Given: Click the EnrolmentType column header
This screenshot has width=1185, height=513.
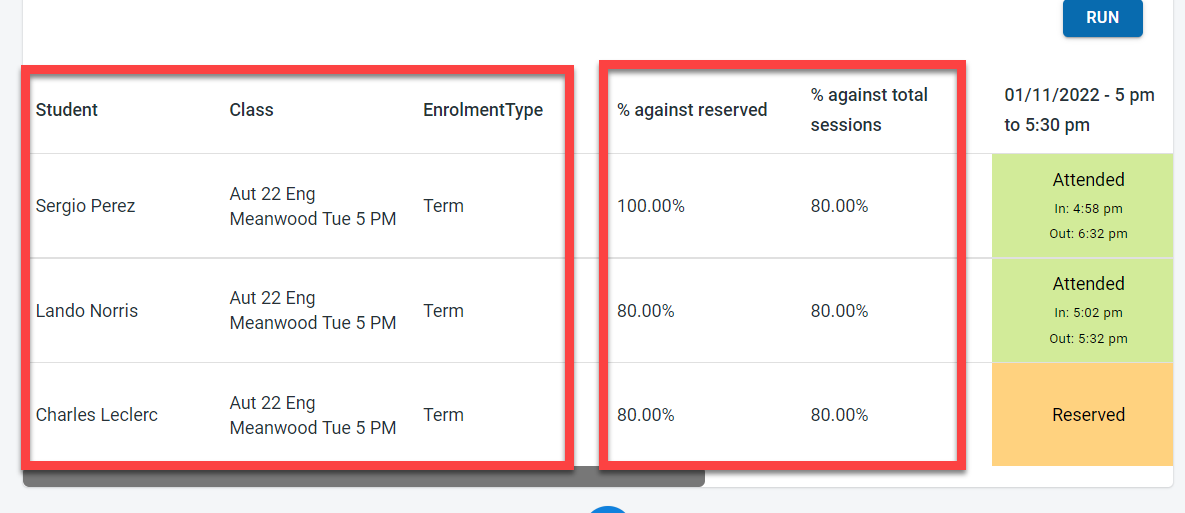Looking at the screenshot, I should [x=483, y=110].
